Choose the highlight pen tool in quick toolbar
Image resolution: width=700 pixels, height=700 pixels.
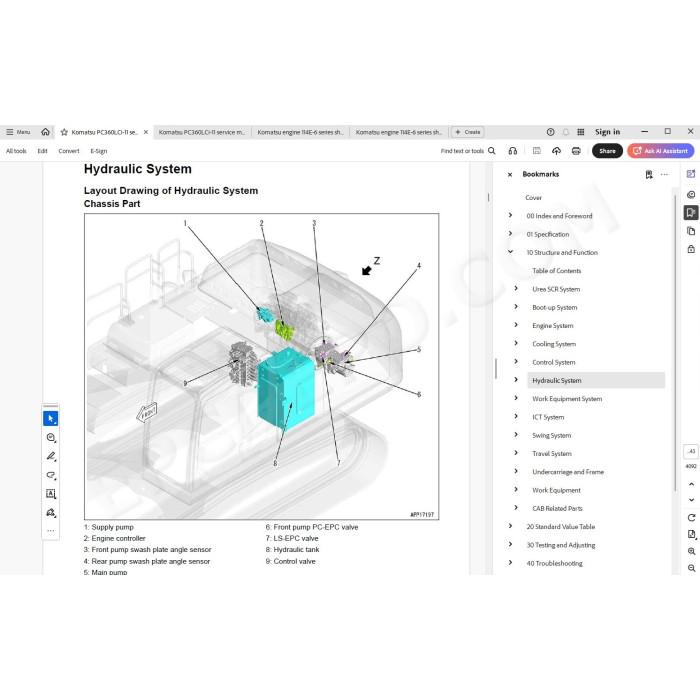[50, 456]
